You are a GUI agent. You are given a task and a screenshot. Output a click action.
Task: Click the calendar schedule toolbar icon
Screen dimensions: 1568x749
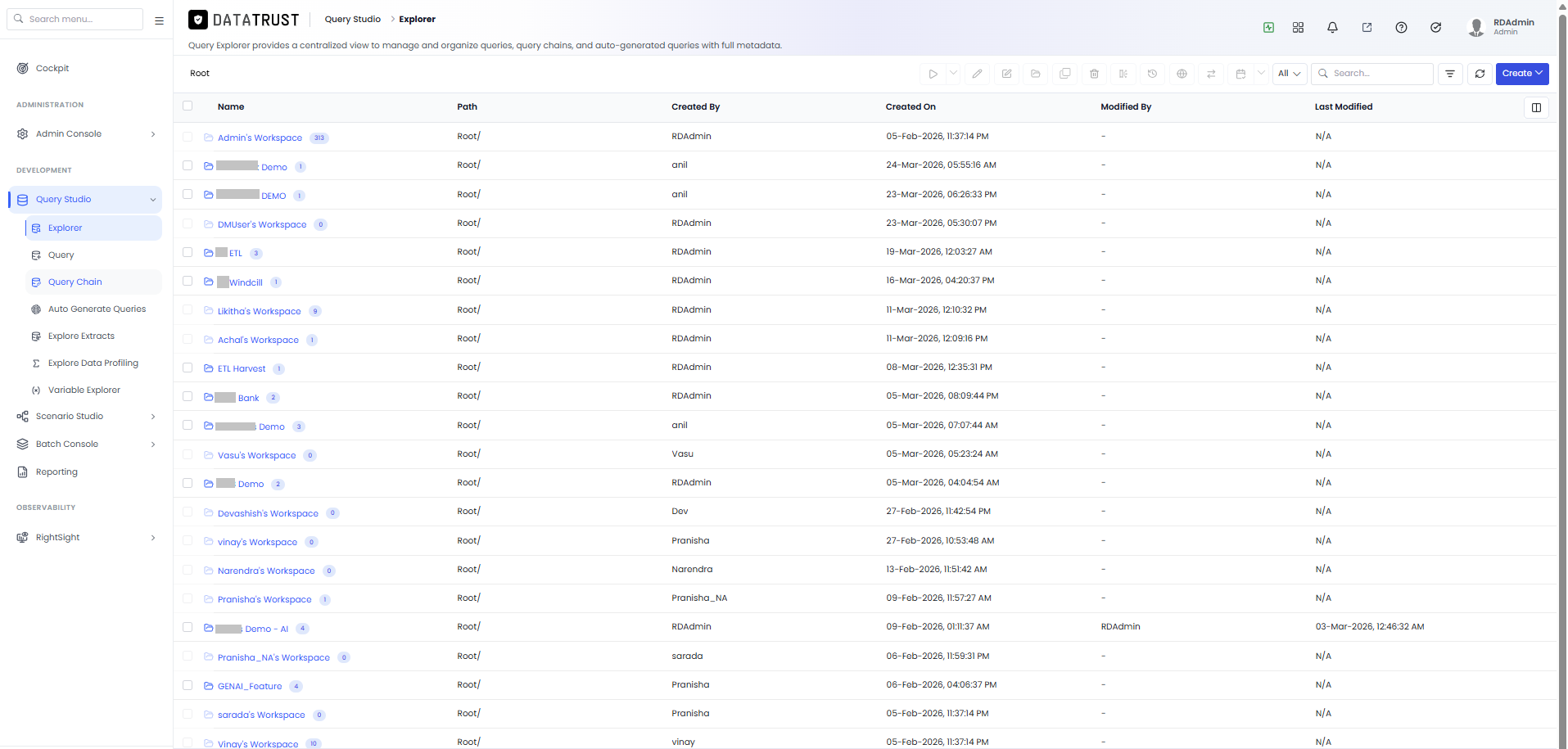(1240, 74)
